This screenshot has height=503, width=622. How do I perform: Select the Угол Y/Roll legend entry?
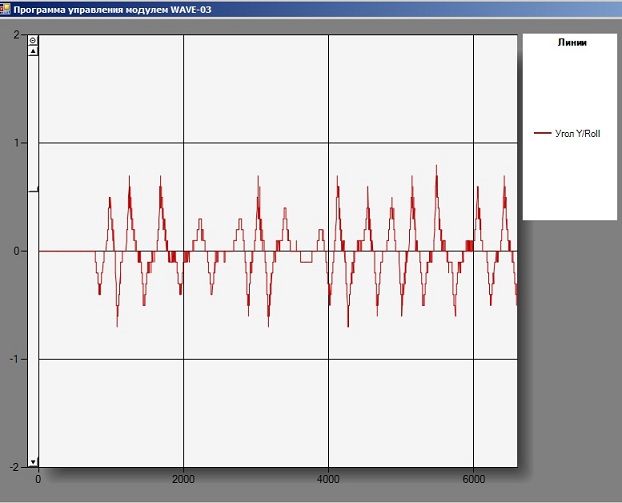tap(577, 133)
